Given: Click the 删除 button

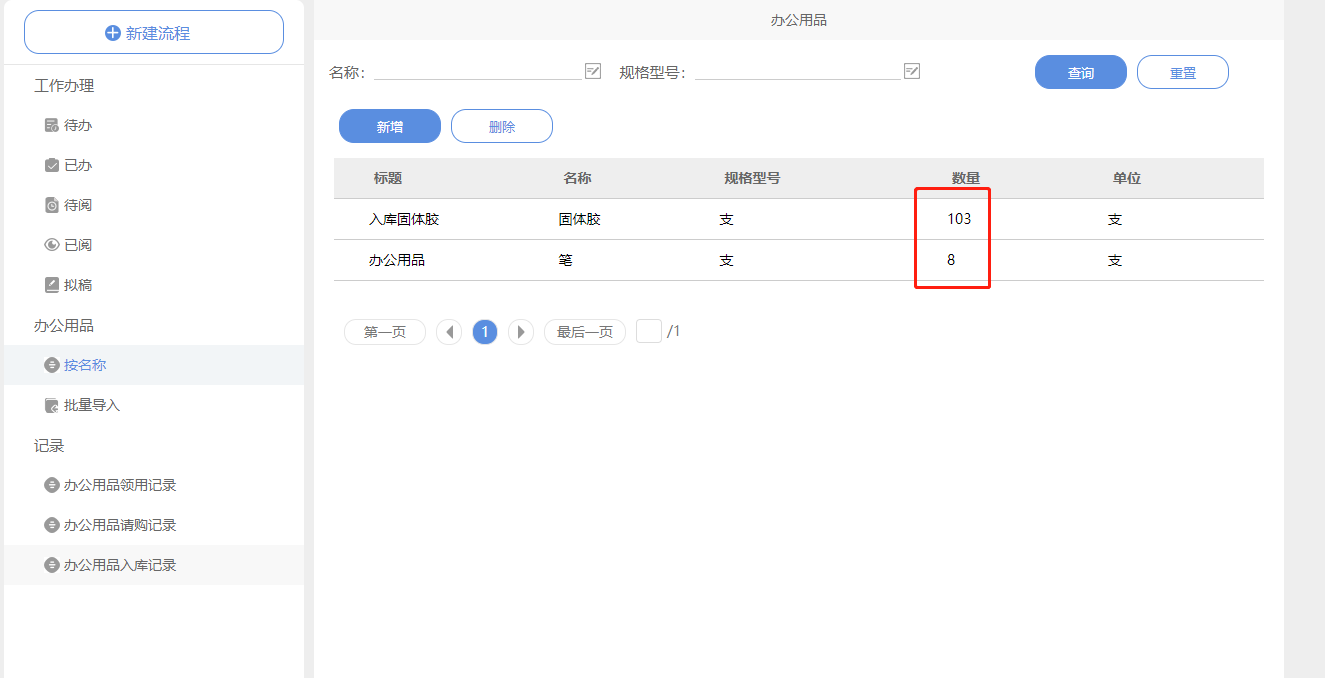Looking at the screenshot, I should [502, 126].
